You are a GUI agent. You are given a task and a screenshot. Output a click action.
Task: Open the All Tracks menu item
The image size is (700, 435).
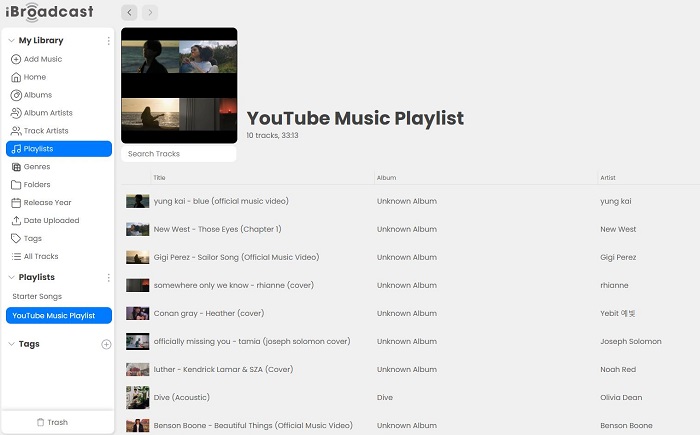(x=59, y=256)
